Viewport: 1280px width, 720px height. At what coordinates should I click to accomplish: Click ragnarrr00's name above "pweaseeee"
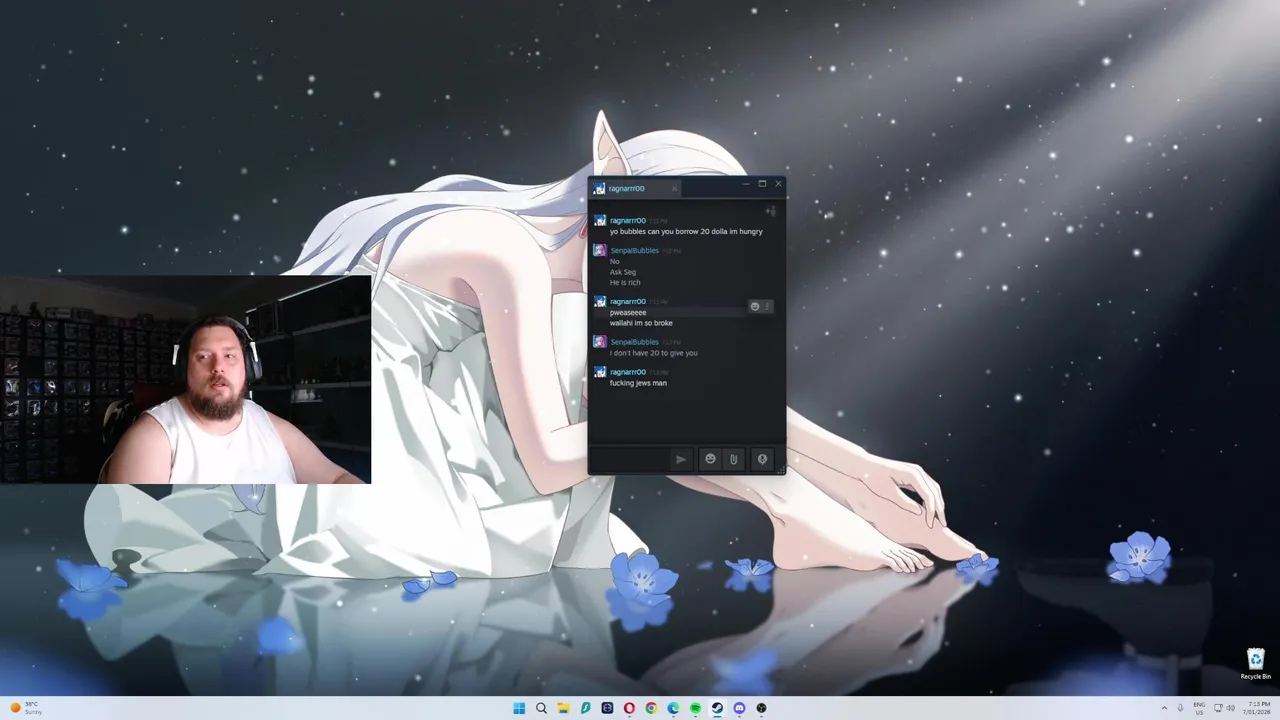[x=628, y=301]
